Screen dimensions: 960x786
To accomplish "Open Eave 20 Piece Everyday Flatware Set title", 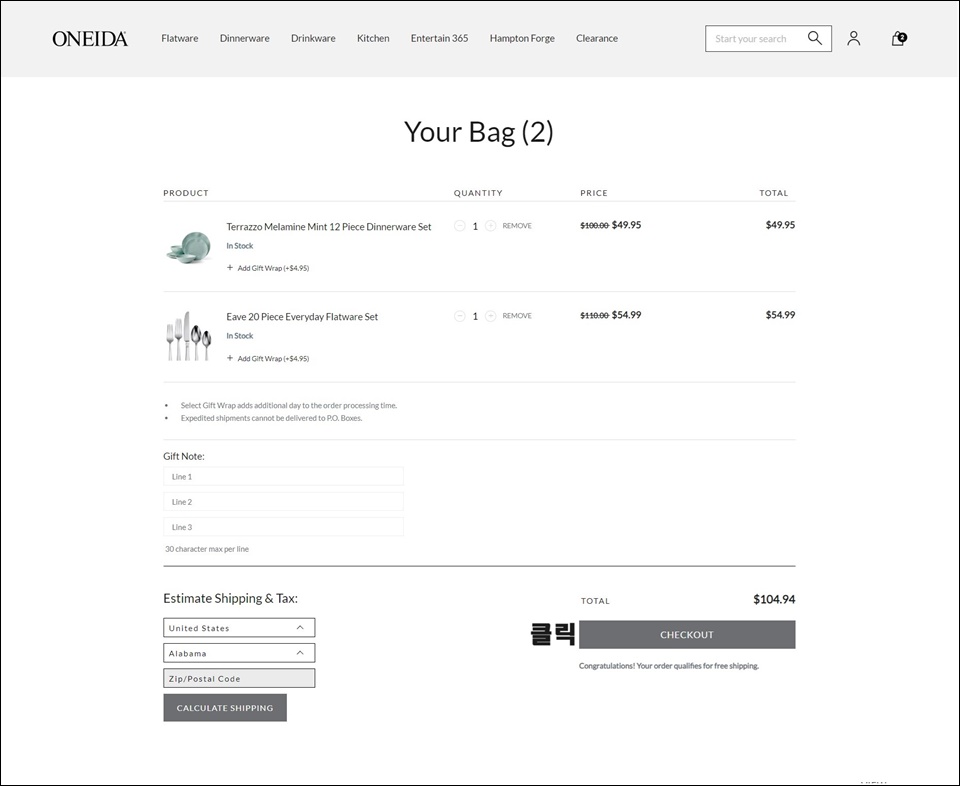I will pyautogui.click(x=302, y=316).
